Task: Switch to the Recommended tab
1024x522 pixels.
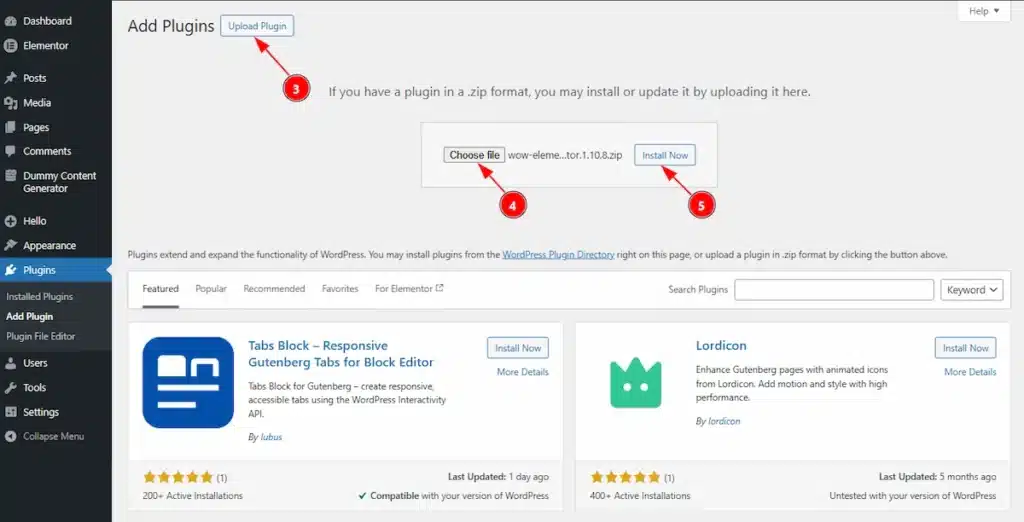Action: pyautogui.click(x=274, y=289)
